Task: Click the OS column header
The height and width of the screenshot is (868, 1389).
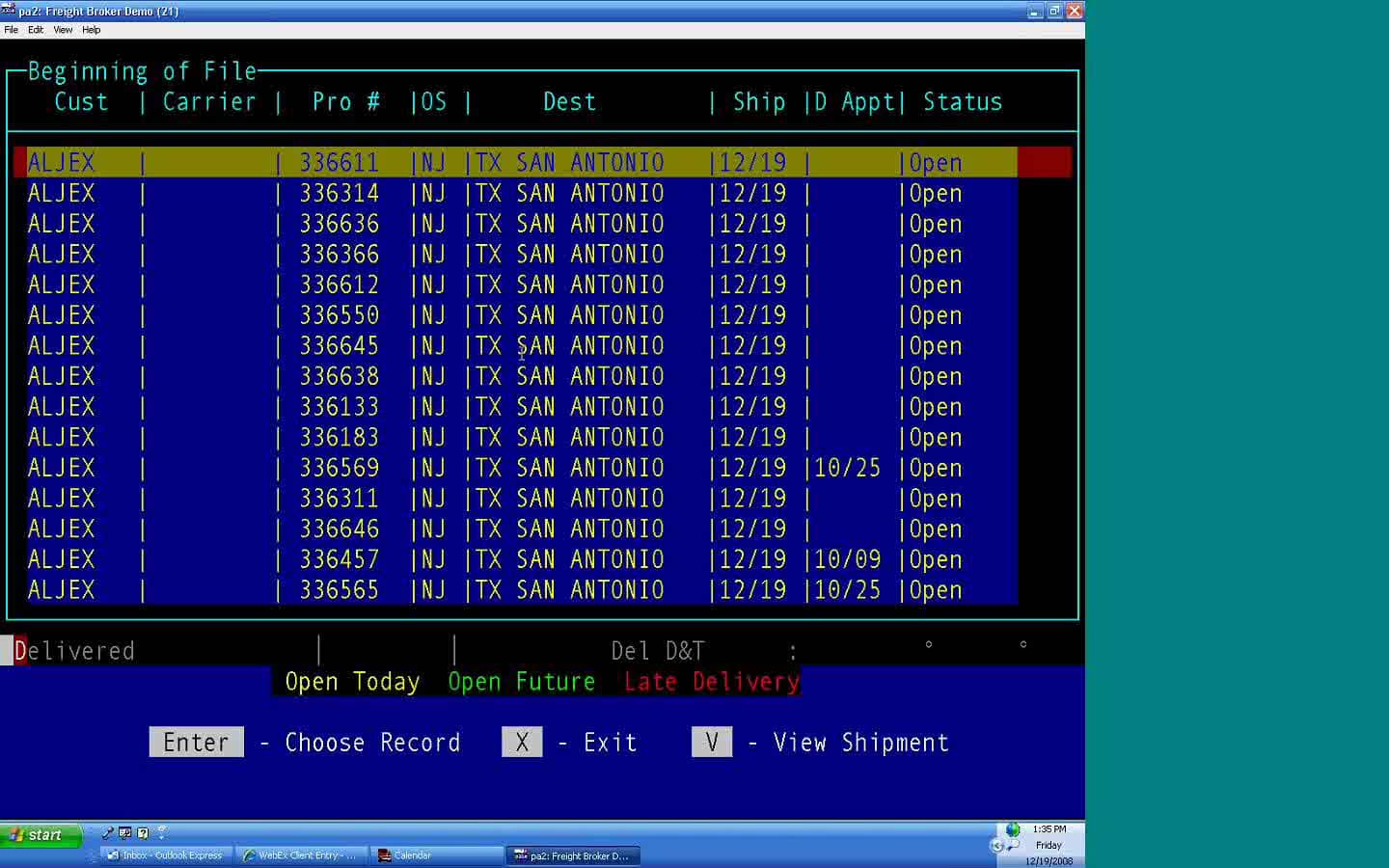Action: click(x=434, y=101)
